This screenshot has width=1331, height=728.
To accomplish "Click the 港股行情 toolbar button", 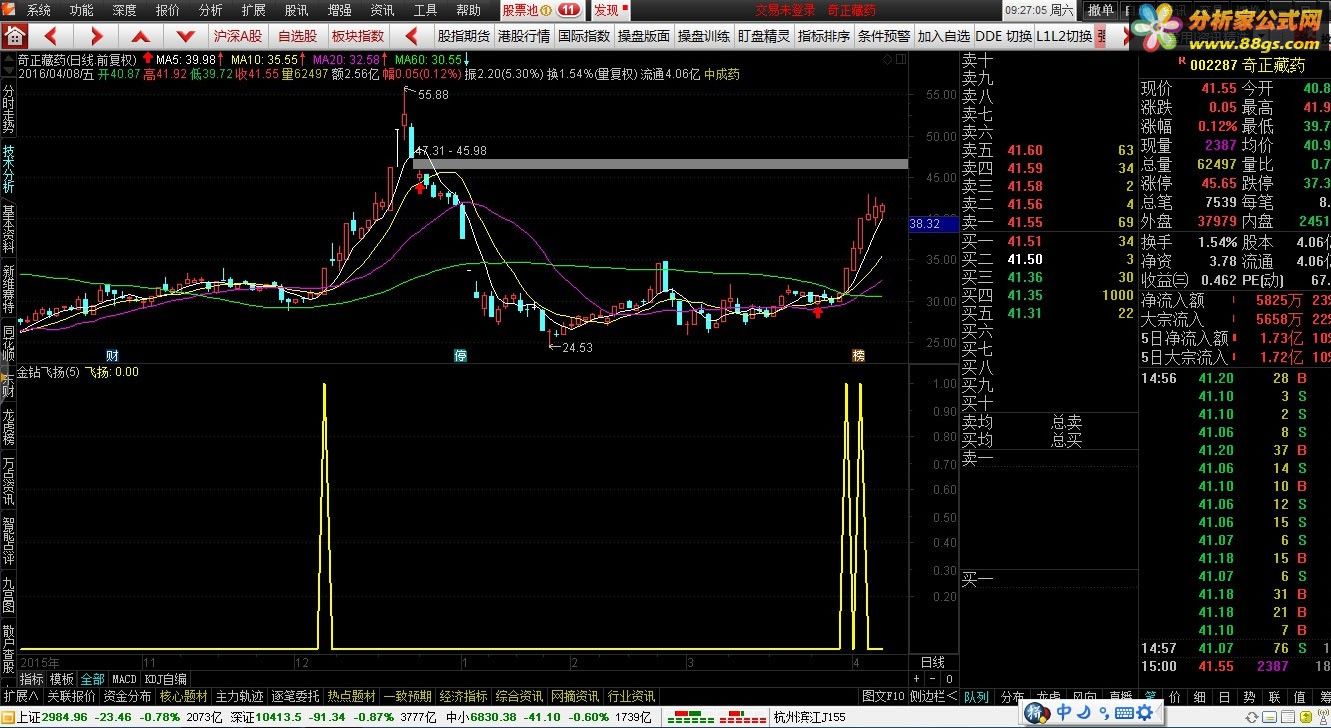I will tap(524, 36).
